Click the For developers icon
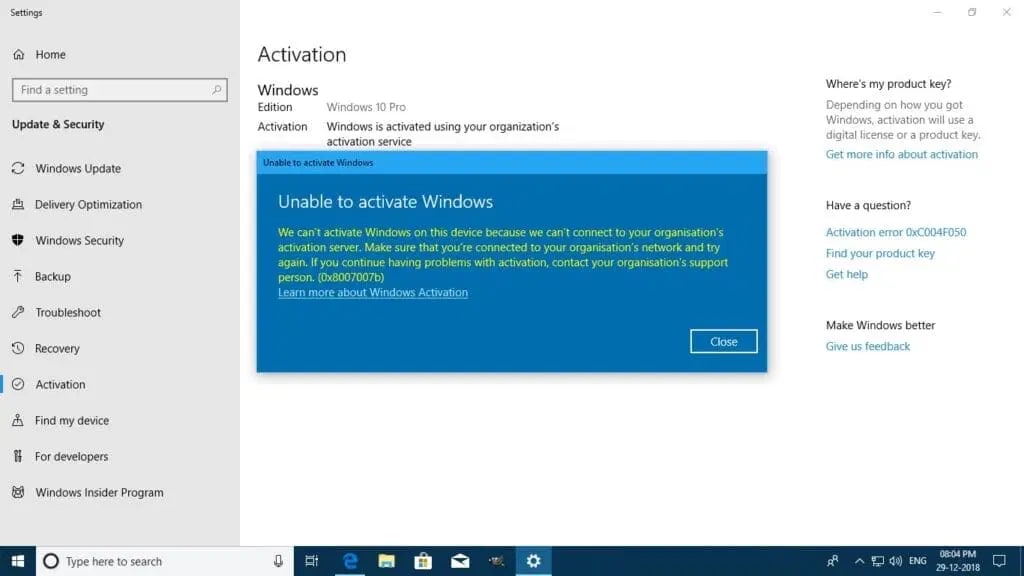The height and width of the screenshot is (576, 1024). coord(18,456)
